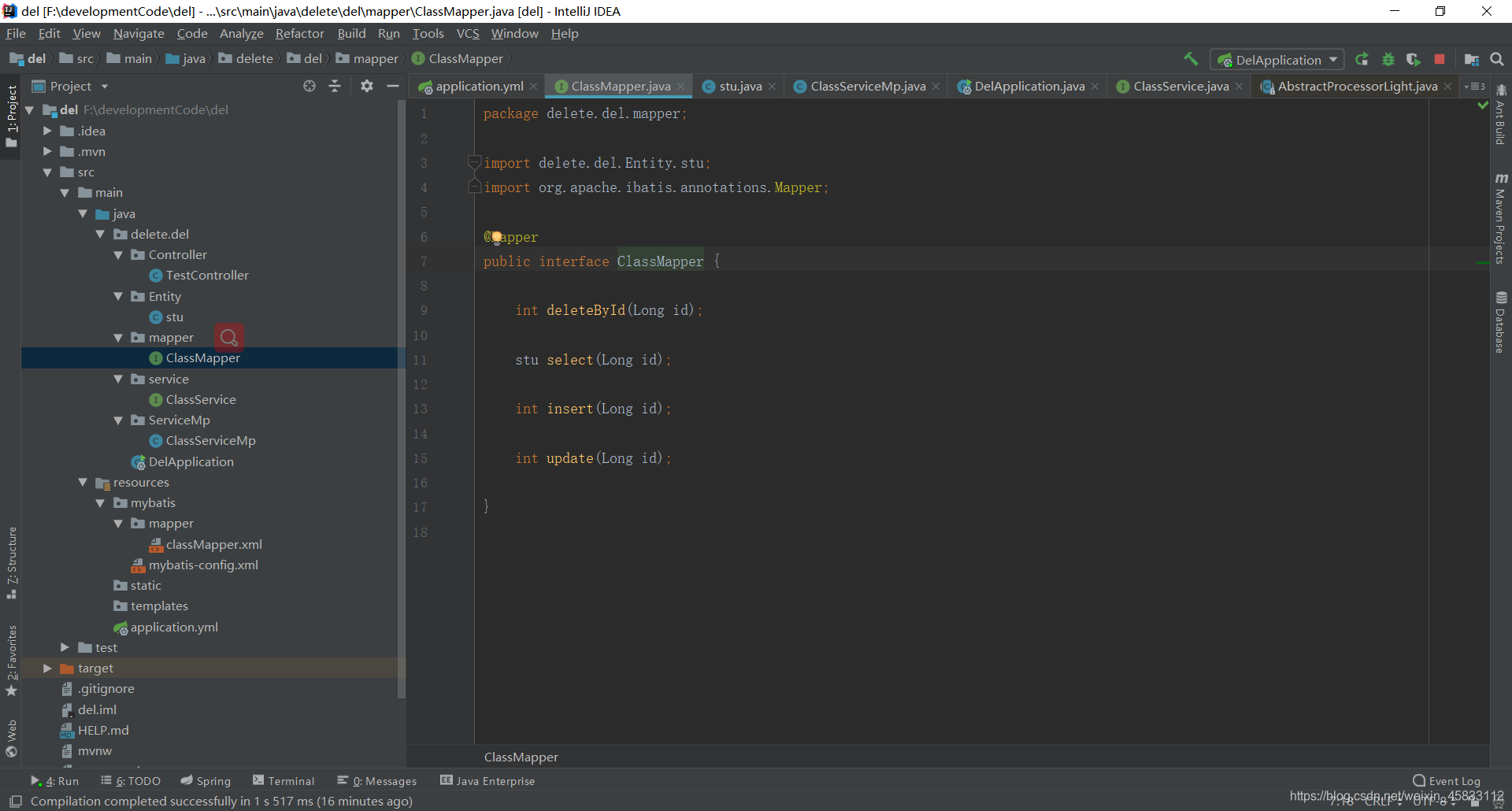Click the Project panel settings gear
Image resolution: width=1512 pixels, height=811 pixels.
pos(367,86)
